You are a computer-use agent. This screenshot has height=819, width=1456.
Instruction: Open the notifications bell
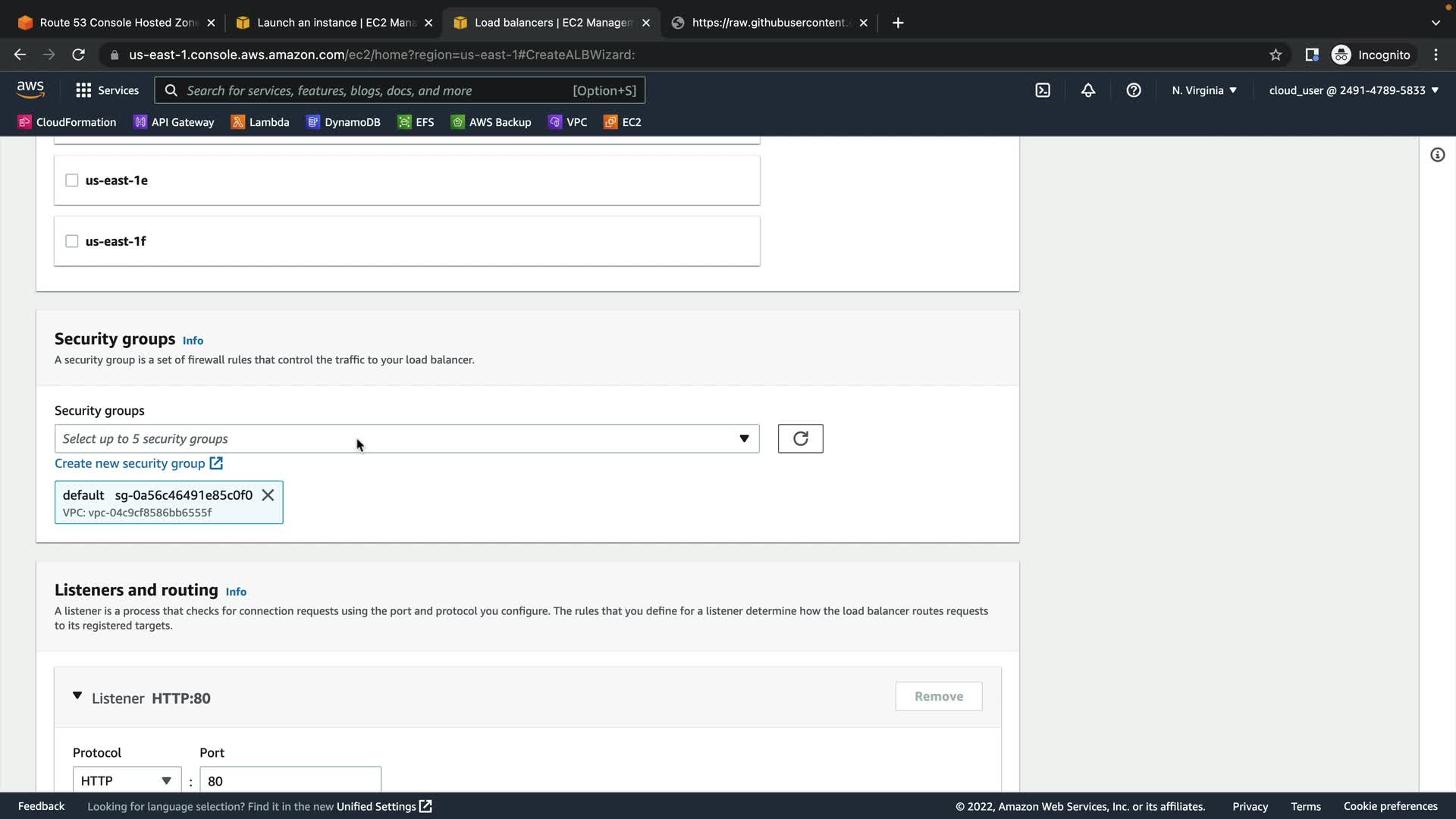click(x=1088, y=90)
